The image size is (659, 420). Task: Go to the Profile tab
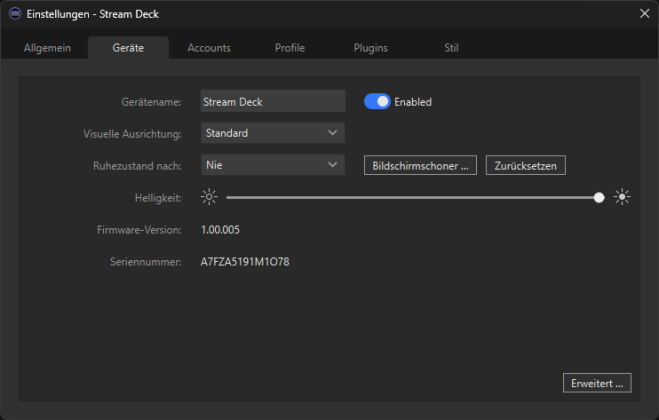point(289,48)
